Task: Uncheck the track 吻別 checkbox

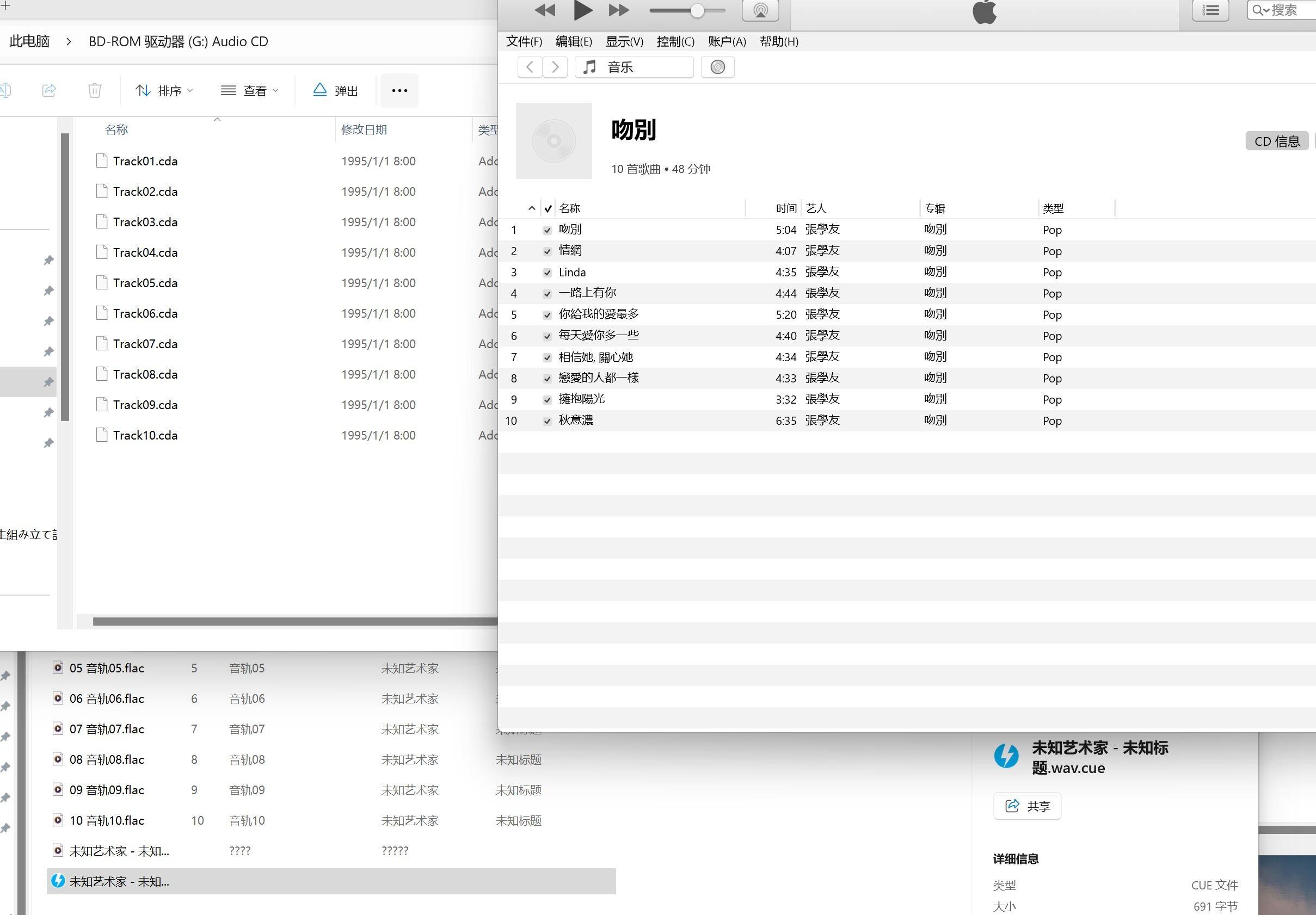Action: 548,230
